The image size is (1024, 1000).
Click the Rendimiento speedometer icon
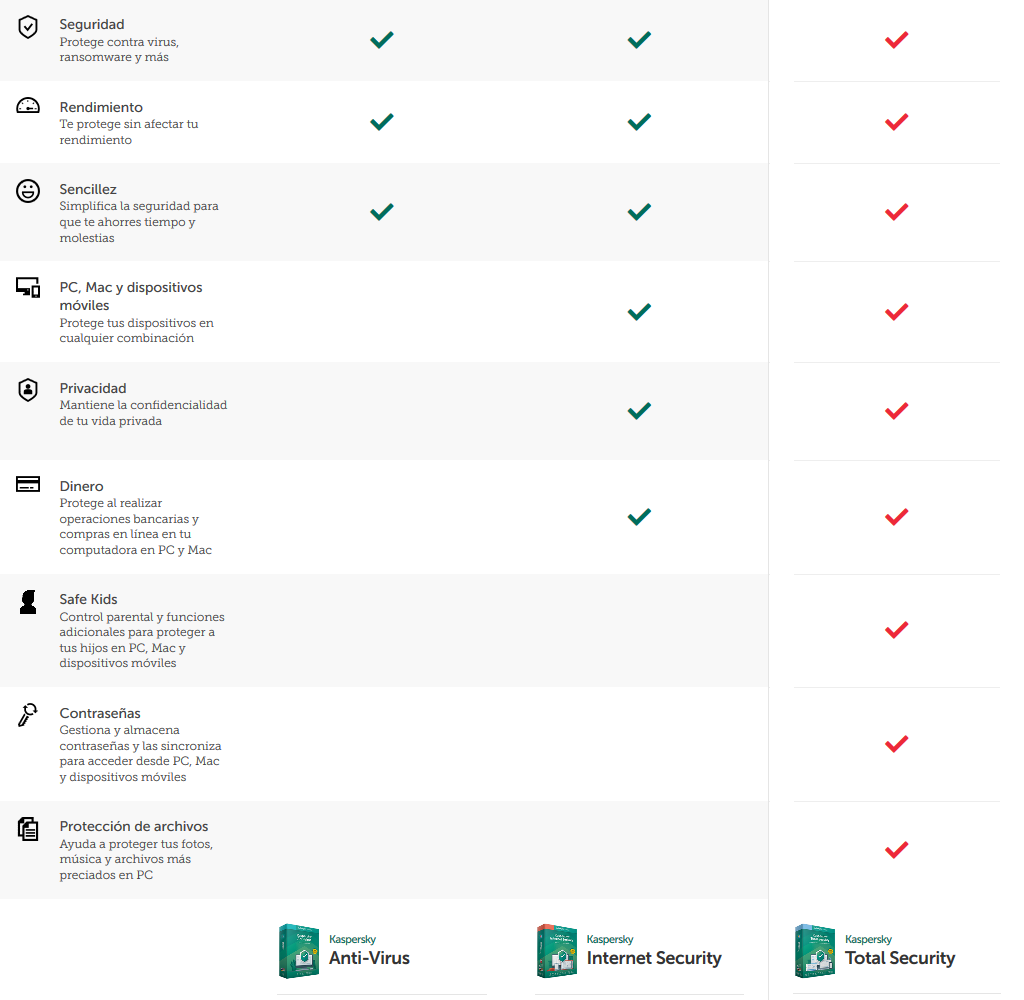tap(28, 106)
